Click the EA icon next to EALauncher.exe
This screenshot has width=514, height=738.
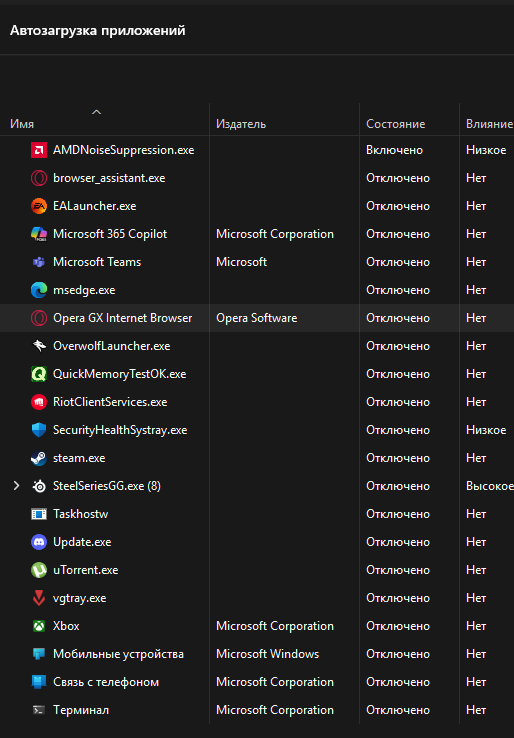39,206
